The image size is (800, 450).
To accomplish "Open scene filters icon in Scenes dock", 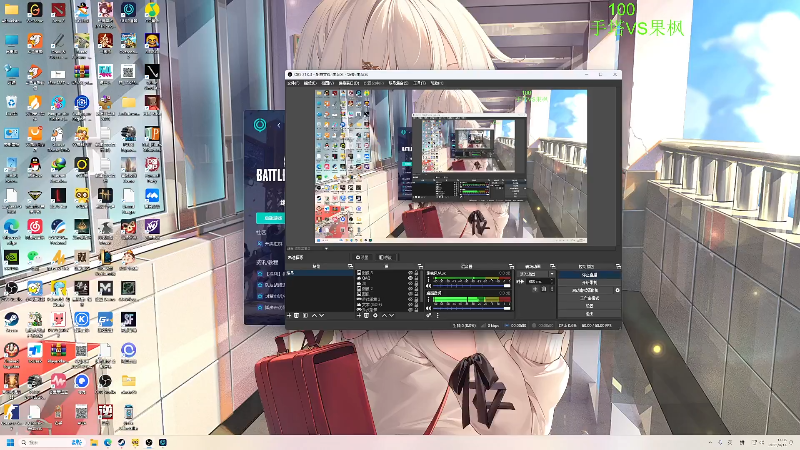I will tap(306, 315).
